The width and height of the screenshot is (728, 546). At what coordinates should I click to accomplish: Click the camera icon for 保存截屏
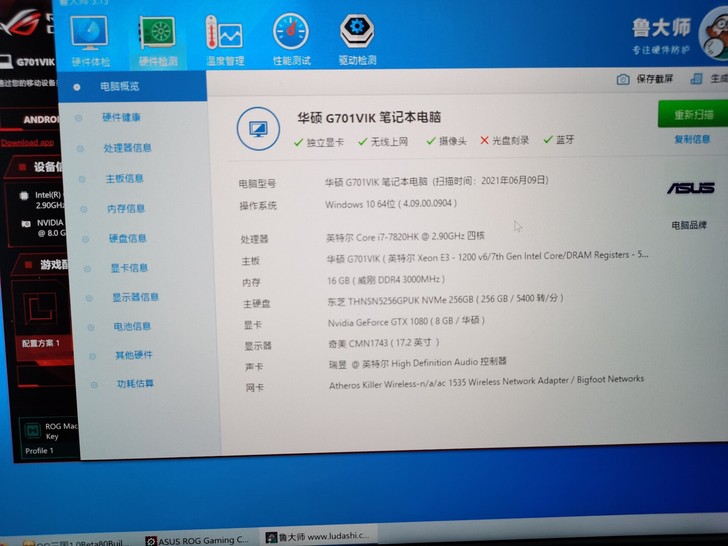(623, 79)
